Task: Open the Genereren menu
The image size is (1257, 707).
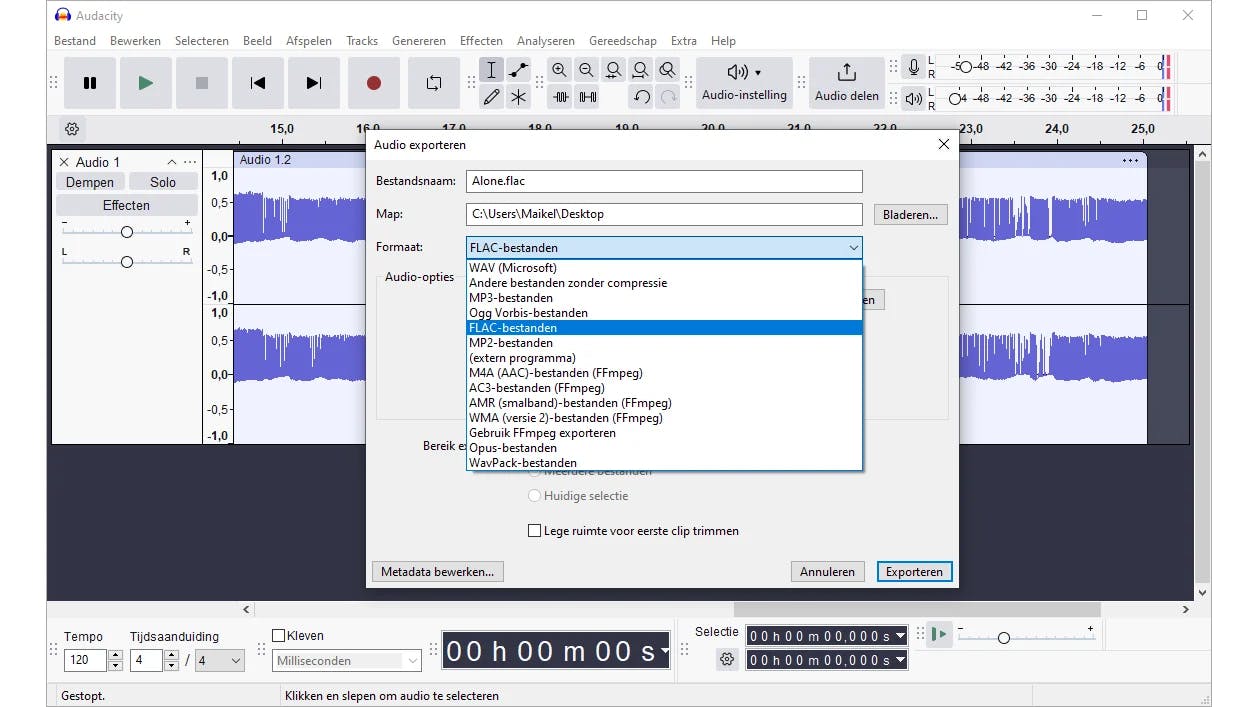Action: click(419, 41)
